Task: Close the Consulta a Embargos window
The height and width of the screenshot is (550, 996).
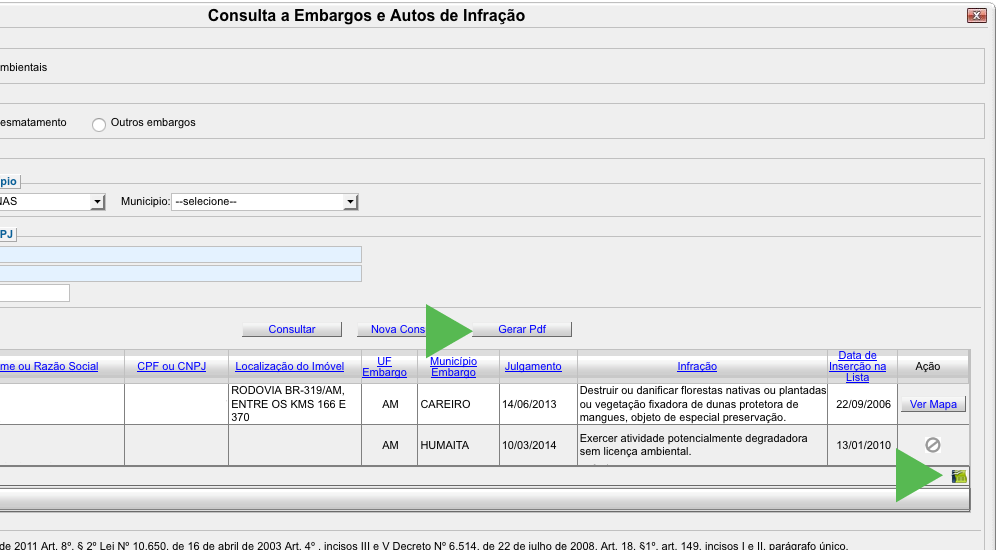Action: point(975,15)
